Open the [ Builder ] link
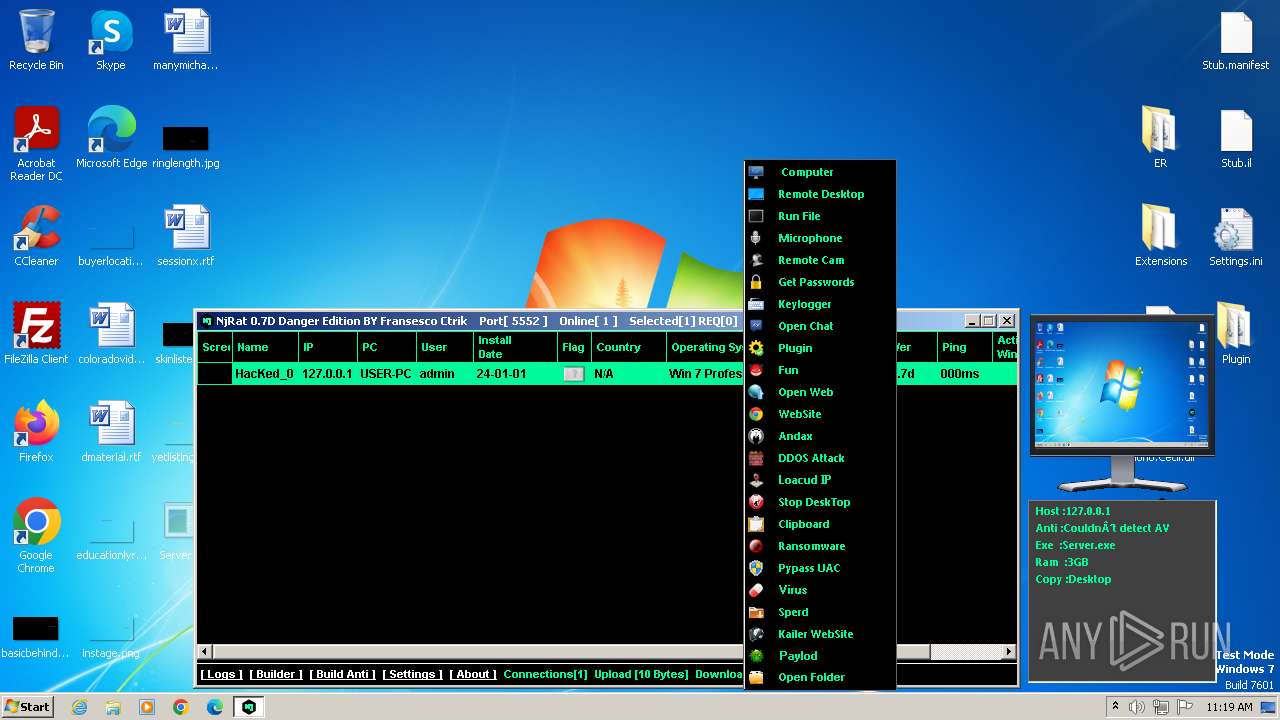The image size is (1280, 720). (x=276, y=674)
